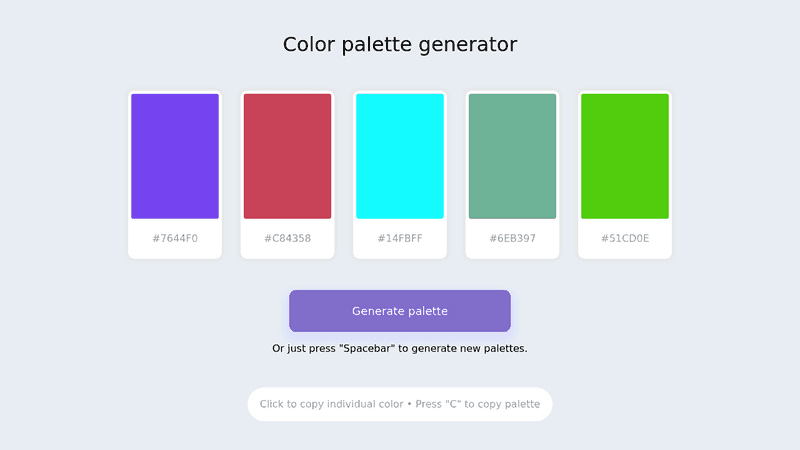Click "Click to copy individual color" text
Viewport: 800px width, 450px height.
331,404
